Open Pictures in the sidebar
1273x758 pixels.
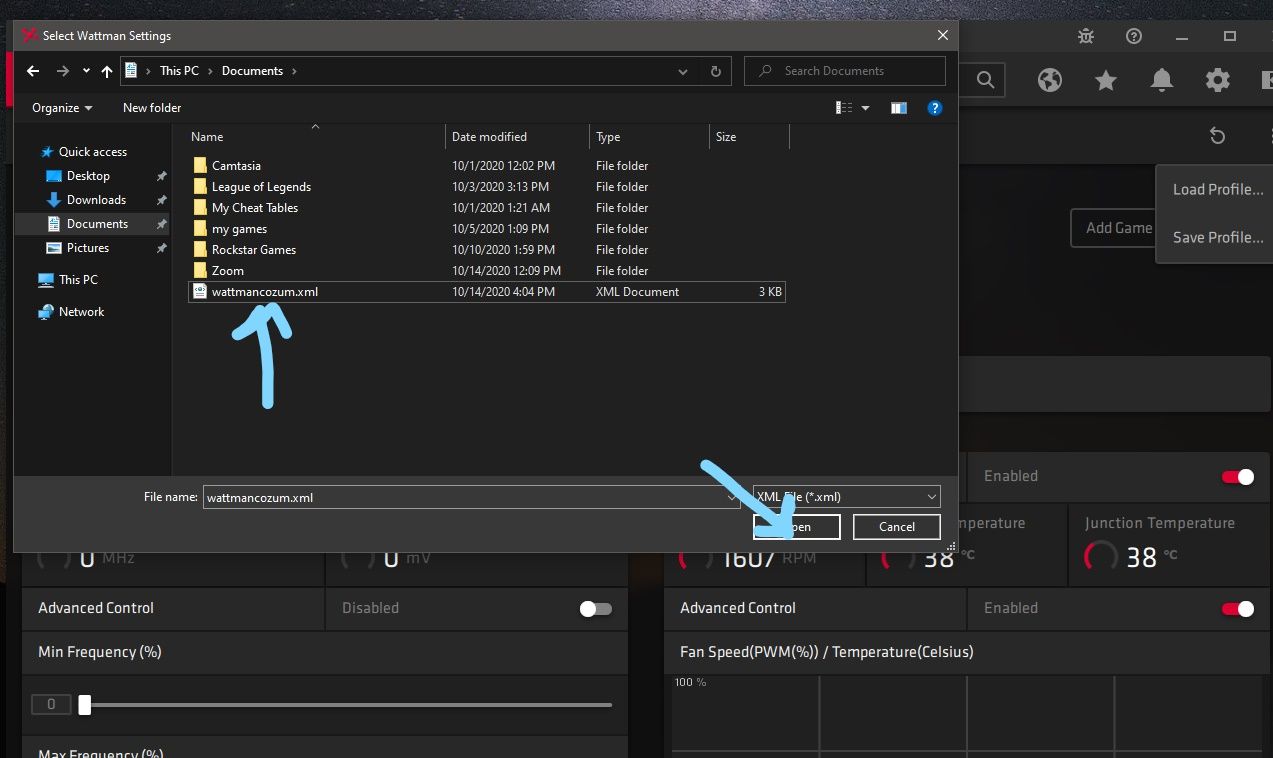point(87,248)
